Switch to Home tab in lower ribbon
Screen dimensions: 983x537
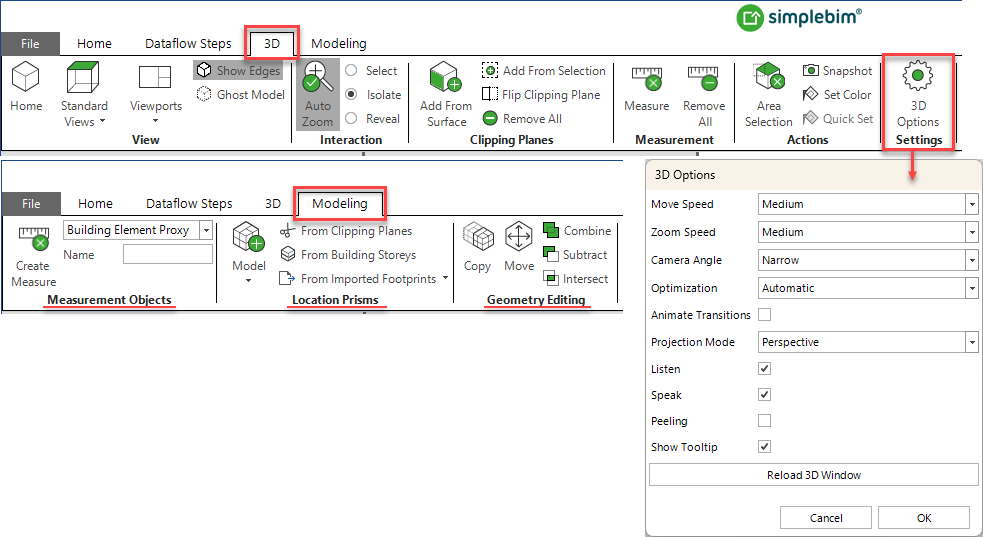[95, 204]
